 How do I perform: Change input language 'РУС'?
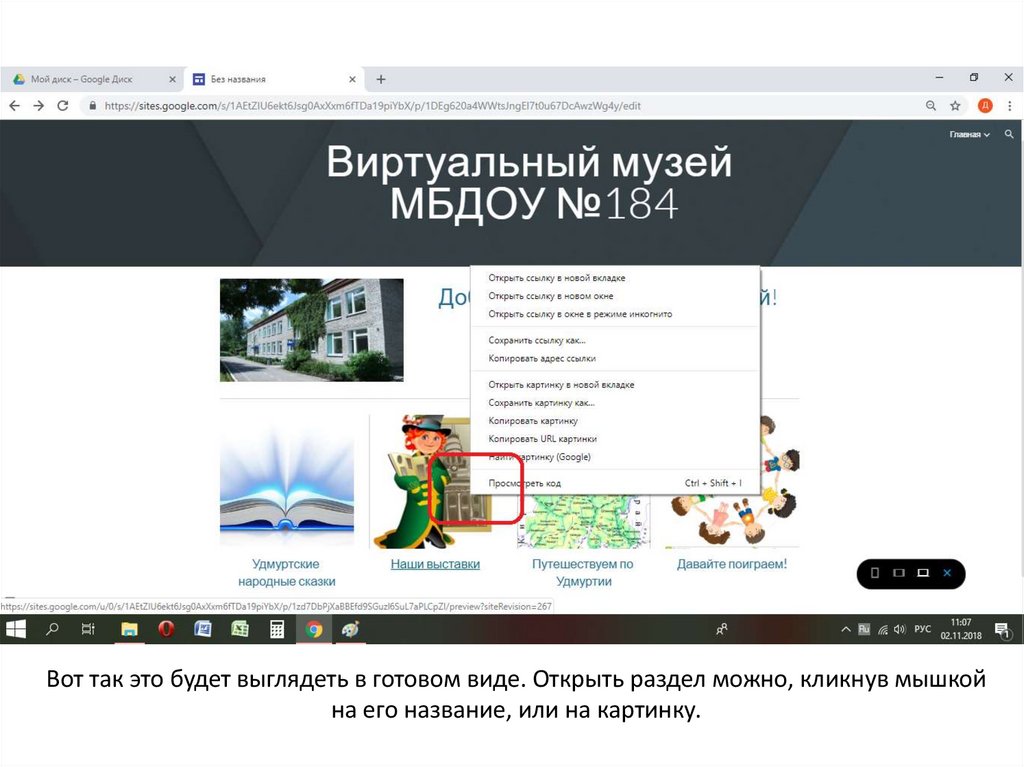(922, 629)
